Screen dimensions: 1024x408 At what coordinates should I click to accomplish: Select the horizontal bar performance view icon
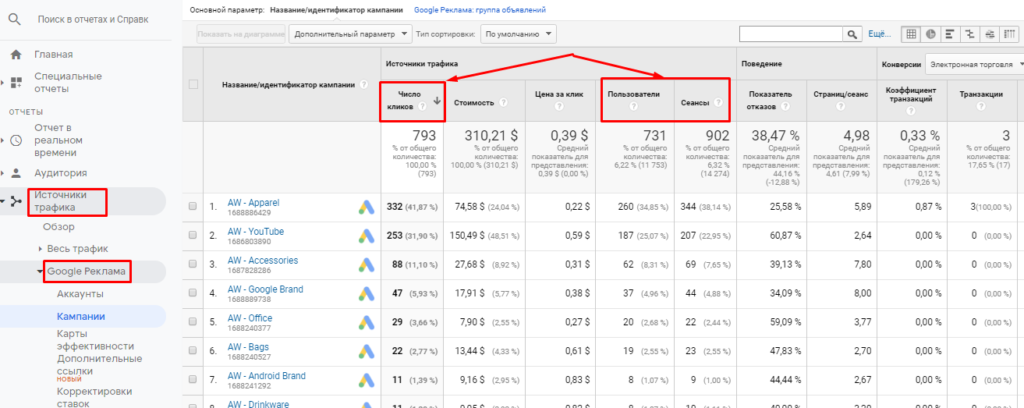pyautogui.click(x=949, y=34)
